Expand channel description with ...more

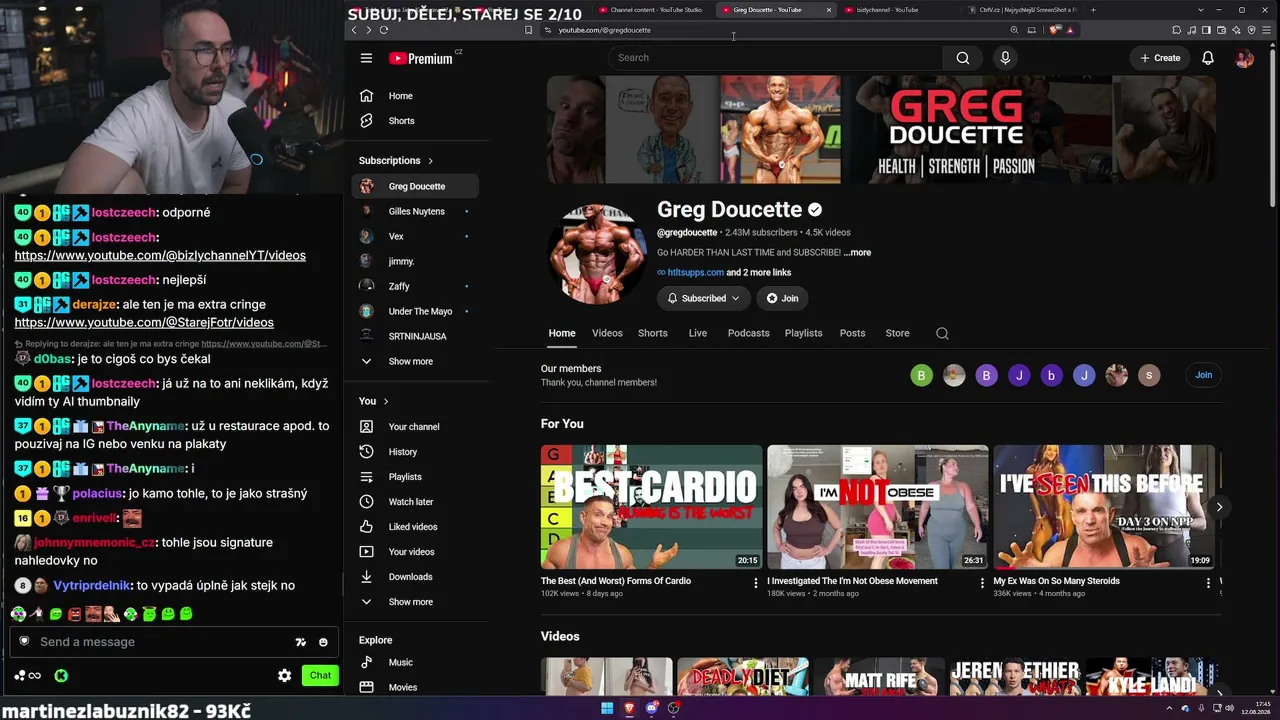click(857, 253)
